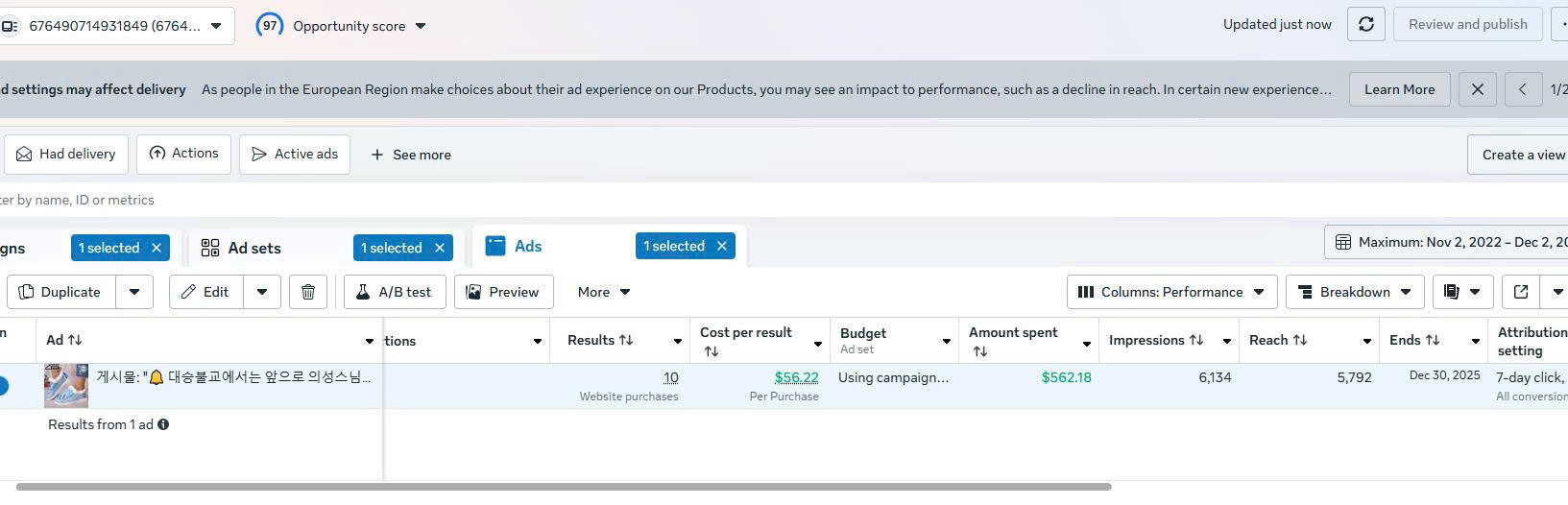
Task: Open the reports icon dropdown
Action: pos(1462,292)
